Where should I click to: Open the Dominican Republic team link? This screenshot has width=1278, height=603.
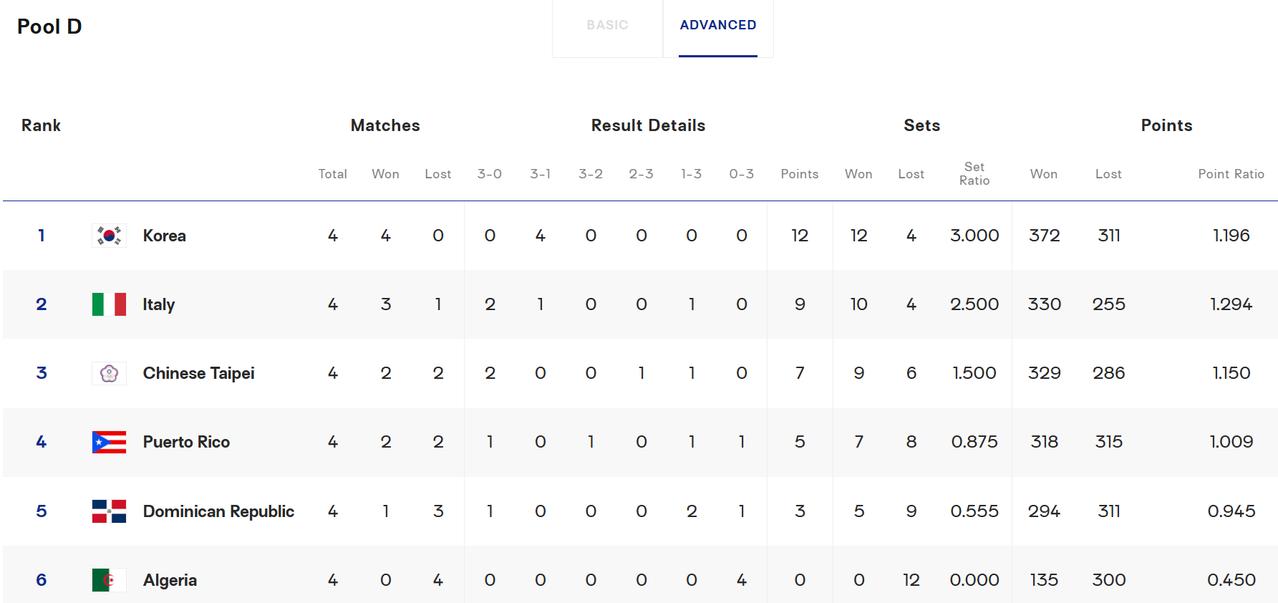pos(218,511)
